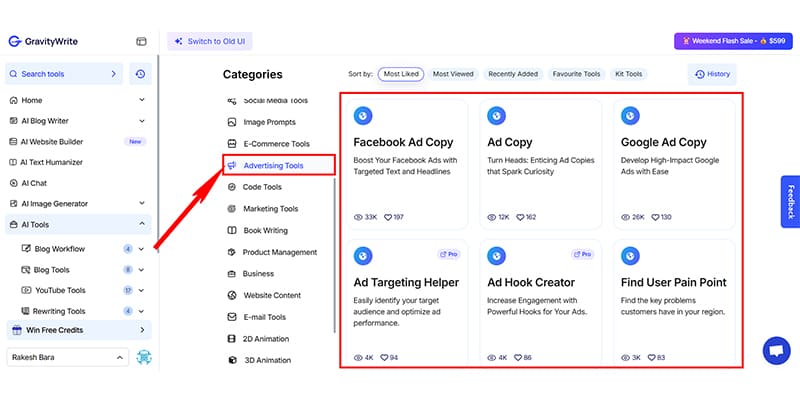Select Website Content category
Screen dimensions: 800x400
pos(264,295)
